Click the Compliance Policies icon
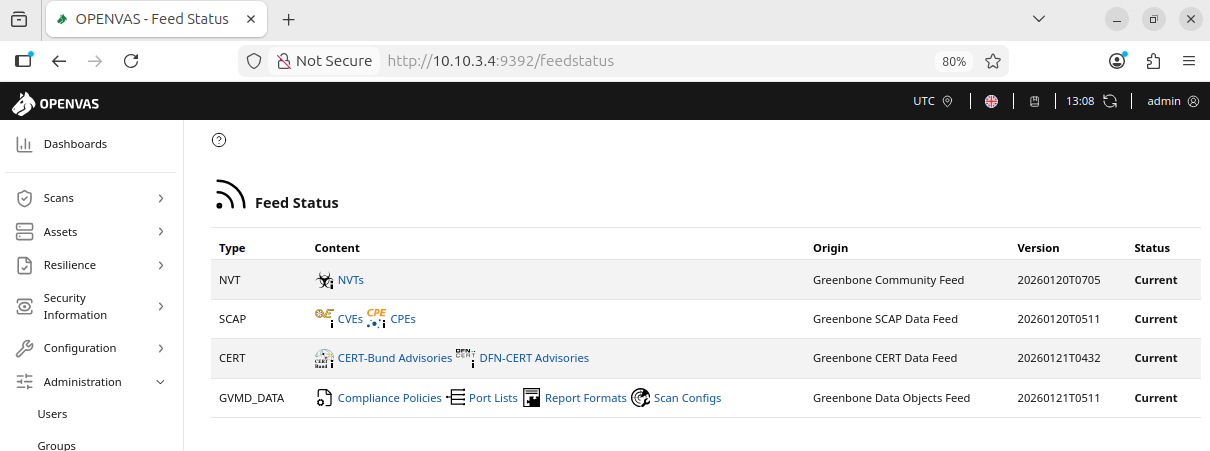Screen dimensions: 1210x451 [x=324, y=398]
